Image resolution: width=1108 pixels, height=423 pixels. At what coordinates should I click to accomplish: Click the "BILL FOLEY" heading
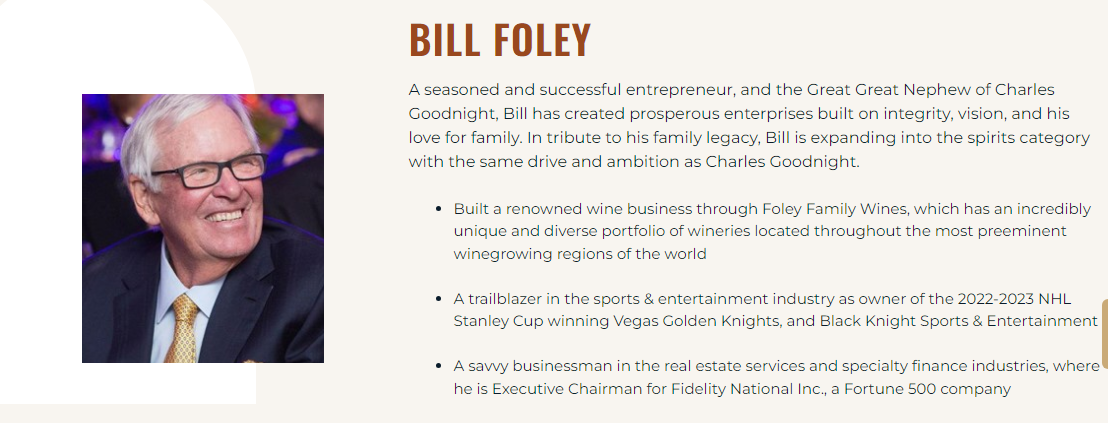pyautogui.click(x=500, y=40)
